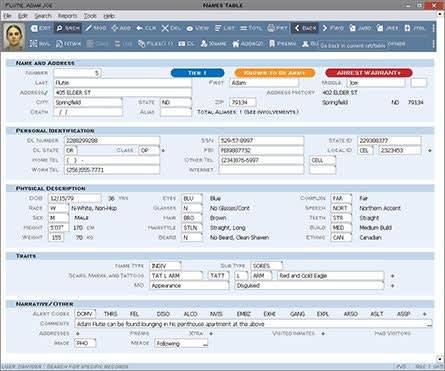Viewport: 445px width, 371px height.
Task: Activate the Srch search tool
Action: 68,28
